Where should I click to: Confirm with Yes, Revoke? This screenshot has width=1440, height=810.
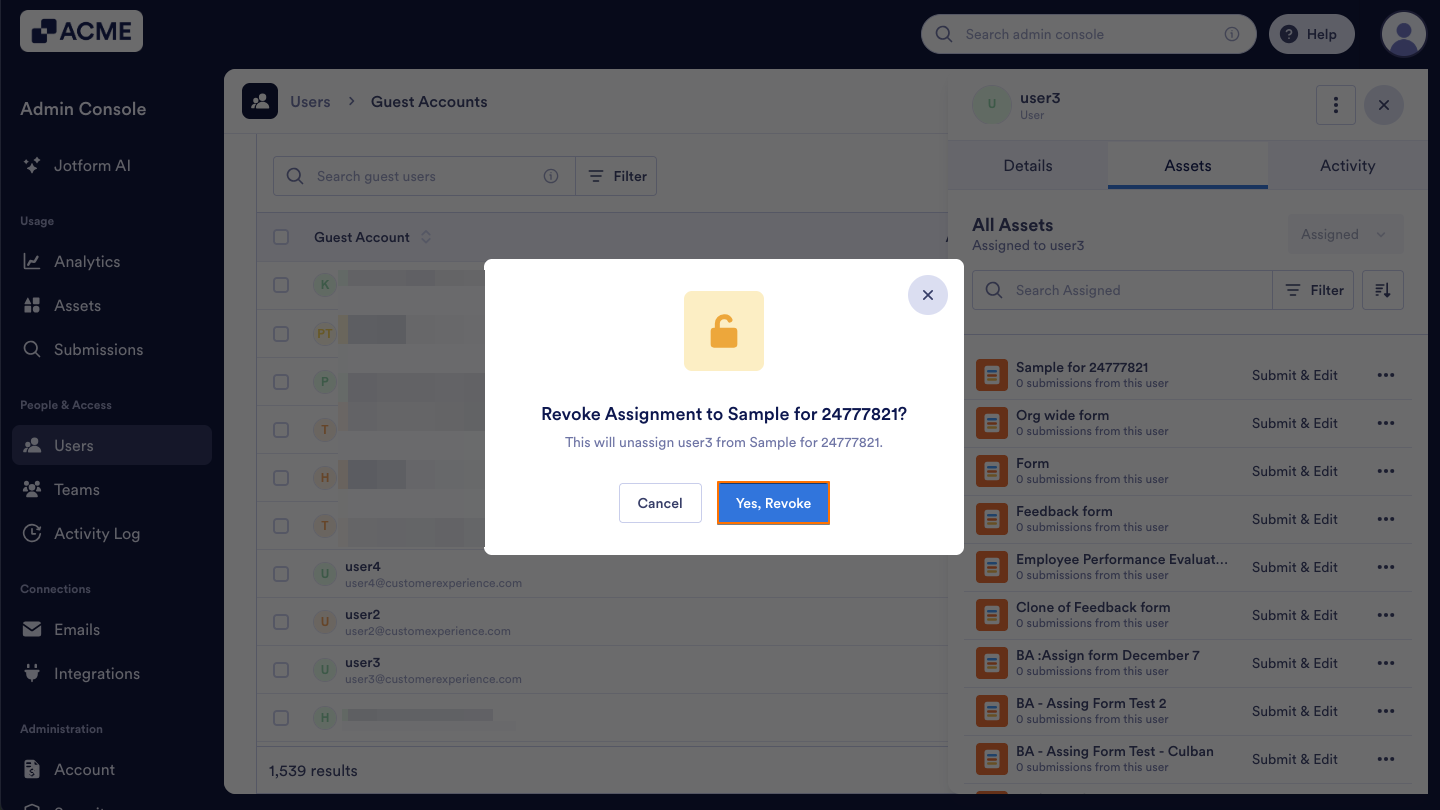(x=773, y=503)
